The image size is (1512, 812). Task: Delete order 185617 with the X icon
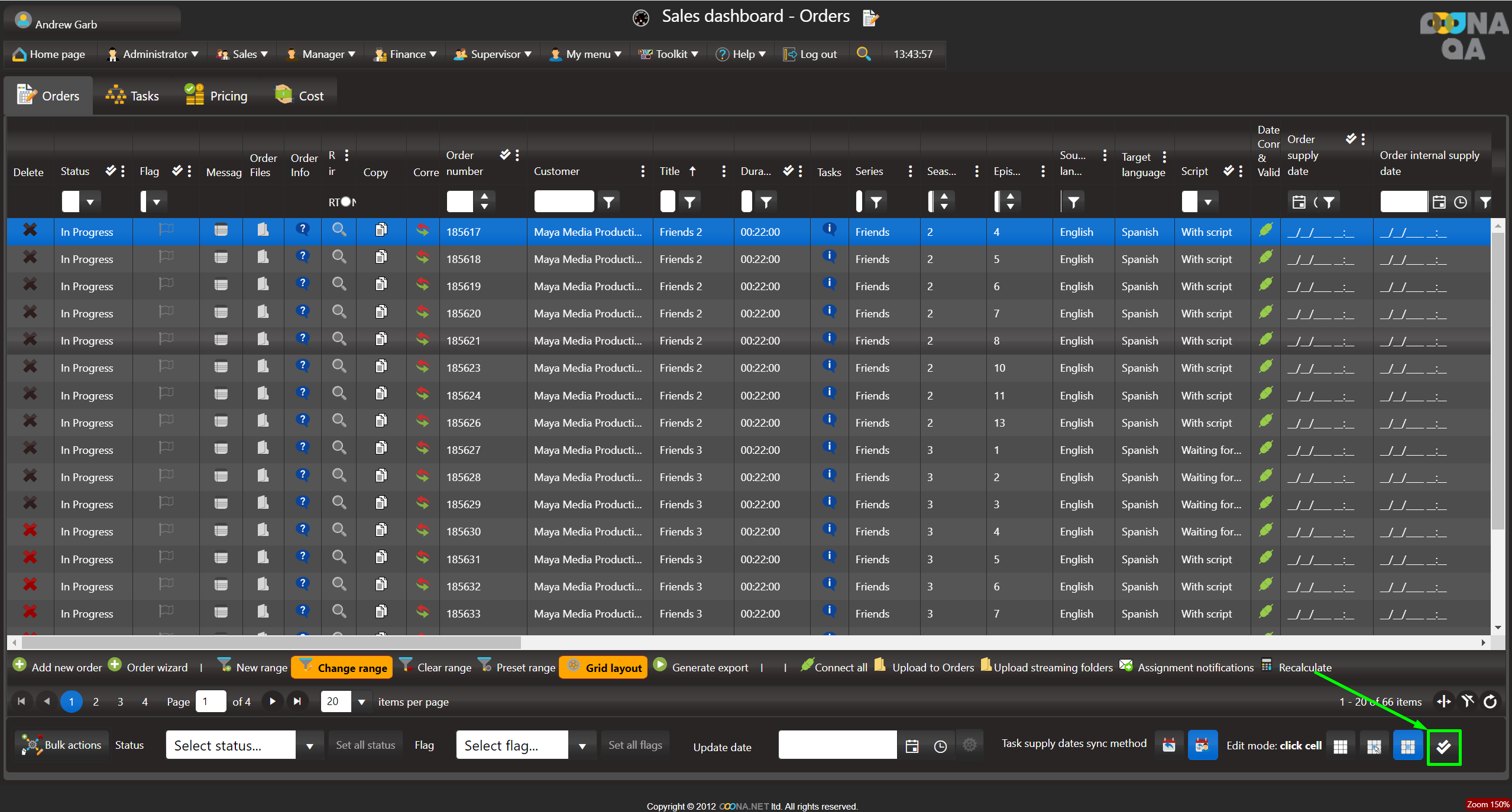tap(30, 230)
